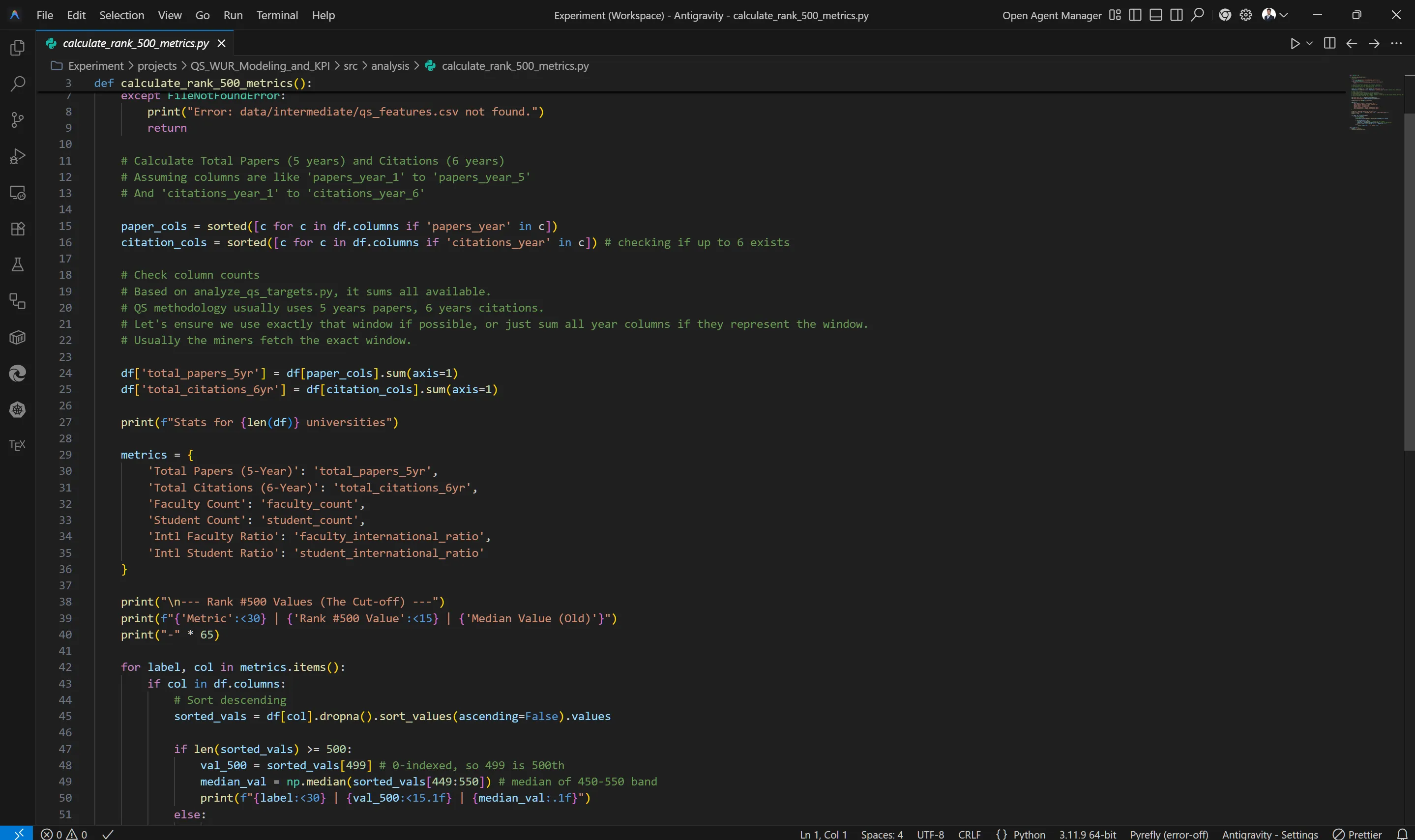
Task: Open the Microsoft Edge tools icon in sidebar
Action: (x=18, y=374)
